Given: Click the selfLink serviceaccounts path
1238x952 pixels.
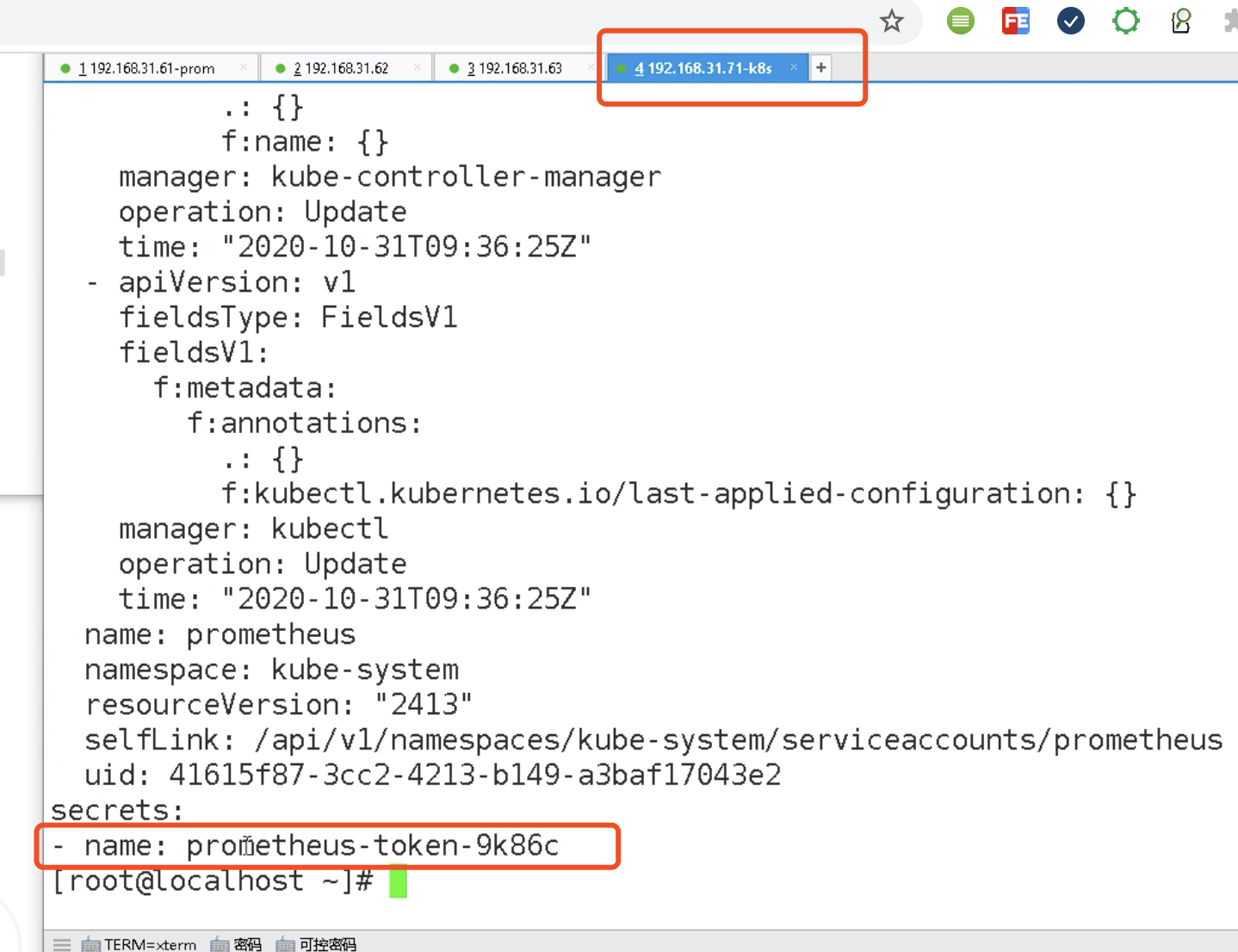Looking at the screenshot, I should pos(739,740).
